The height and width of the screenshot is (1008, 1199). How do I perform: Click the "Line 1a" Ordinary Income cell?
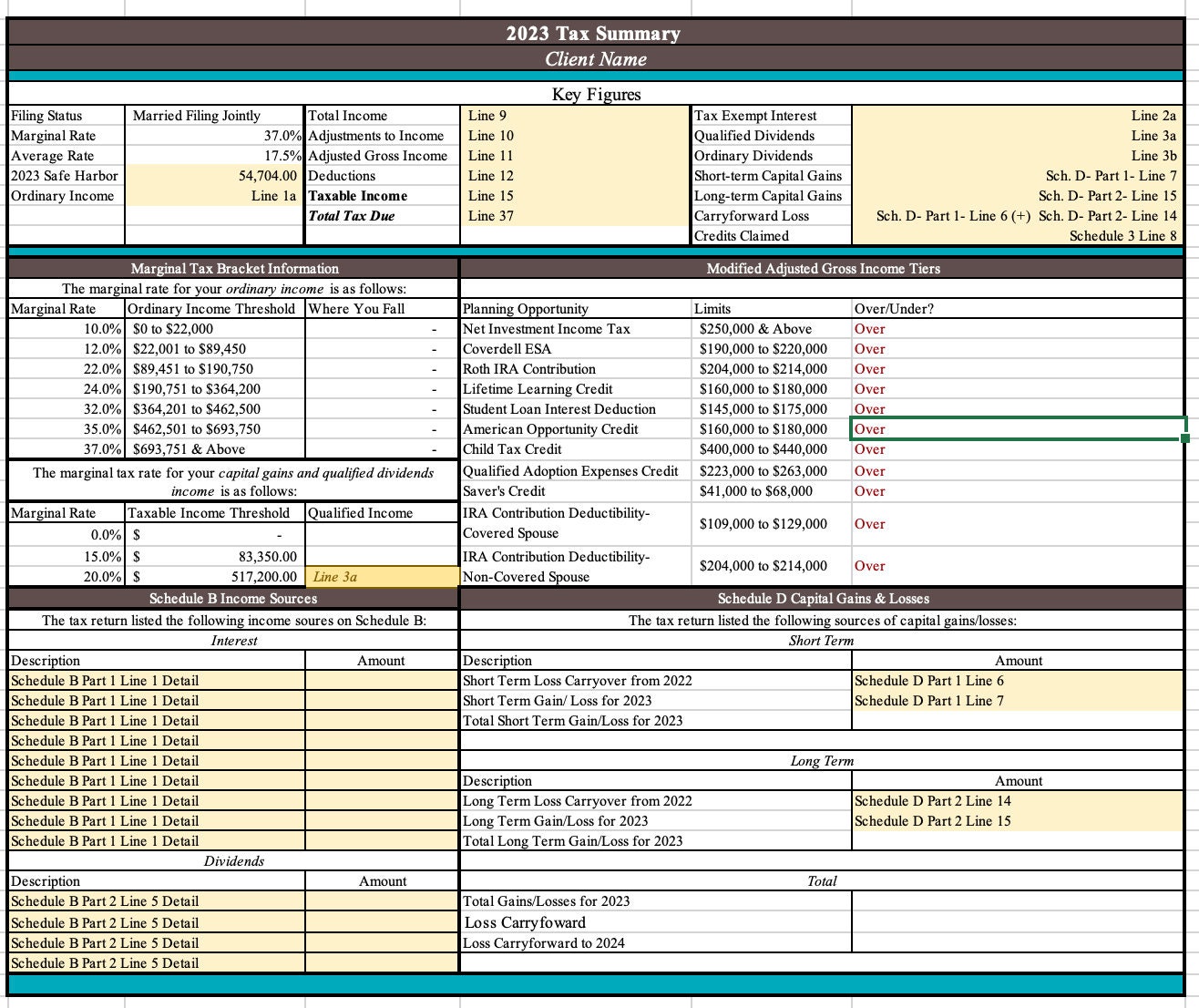pyautogui.click(x=215, y=196)
